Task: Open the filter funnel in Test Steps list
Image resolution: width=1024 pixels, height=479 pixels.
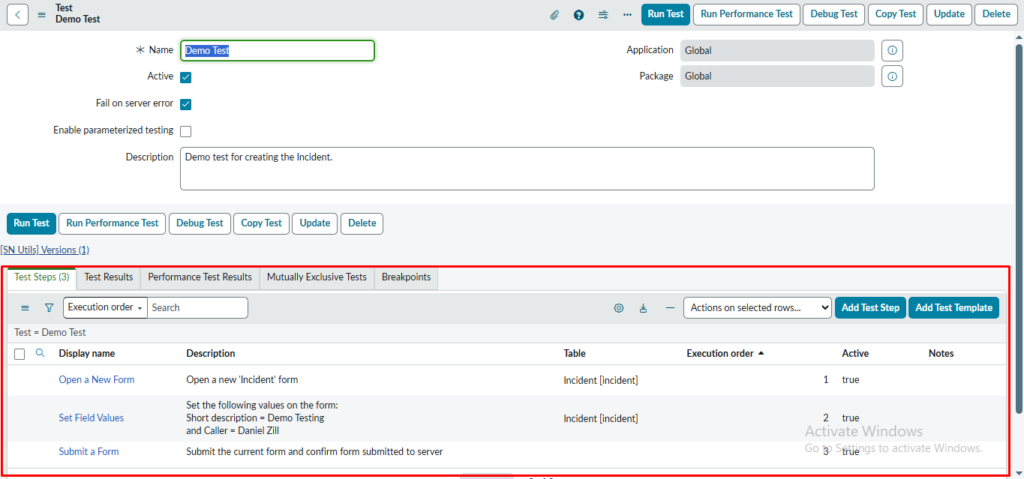Action: pyautogui.click(x=49, y=308)
